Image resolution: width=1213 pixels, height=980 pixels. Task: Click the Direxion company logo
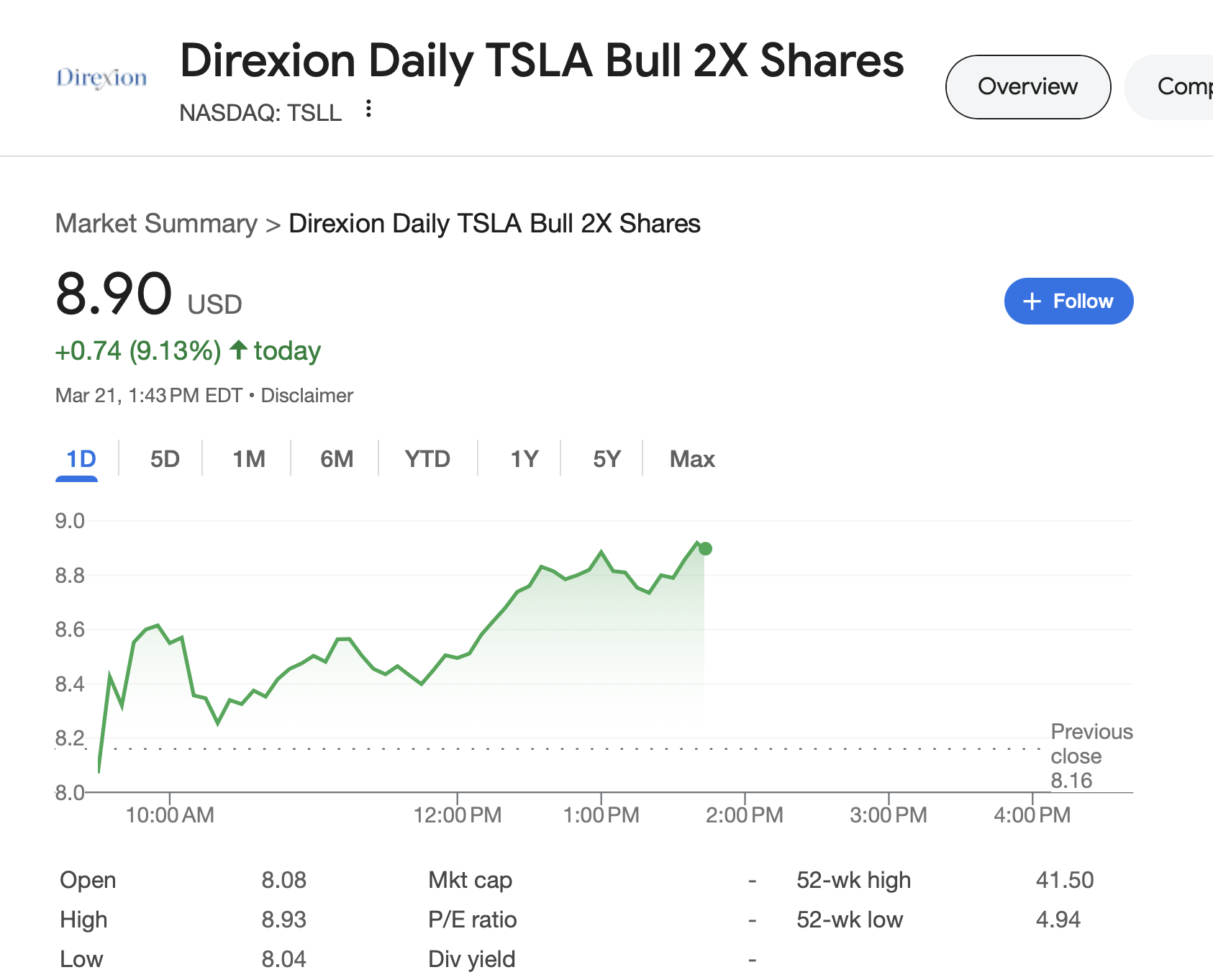click(101, 76)
